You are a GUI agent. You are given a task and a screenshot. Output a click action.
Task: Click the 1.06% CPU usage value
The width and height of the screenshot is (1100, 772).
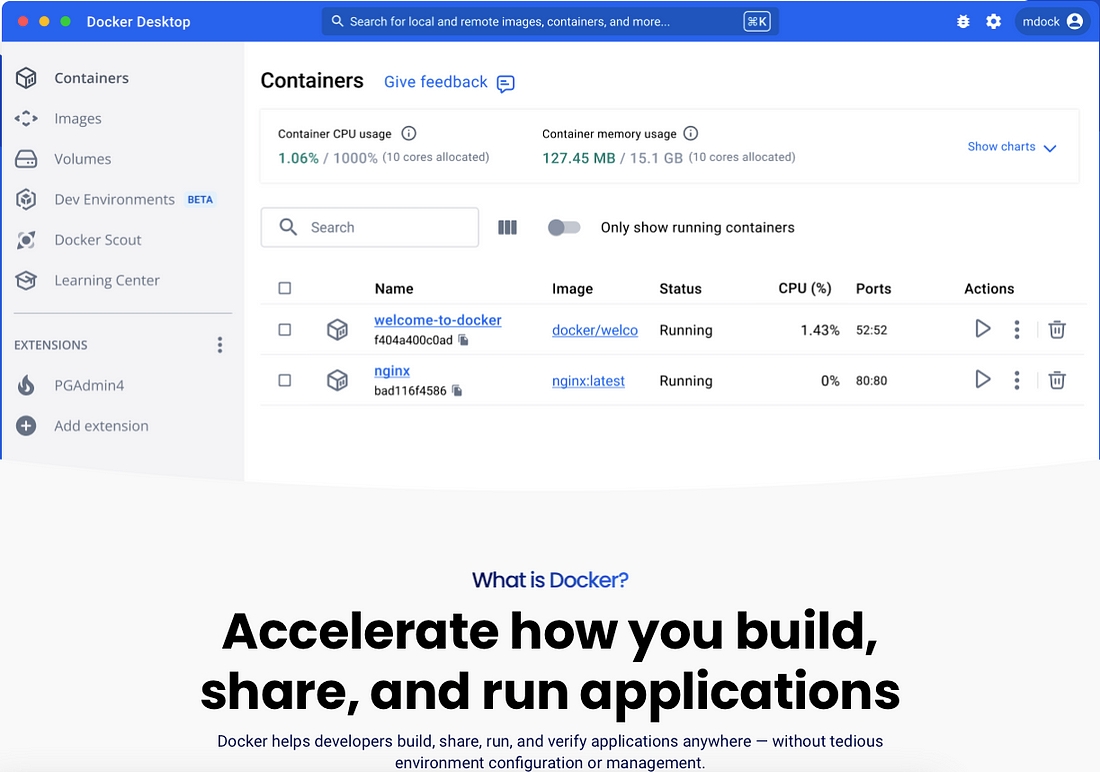(x=298, y=158)
